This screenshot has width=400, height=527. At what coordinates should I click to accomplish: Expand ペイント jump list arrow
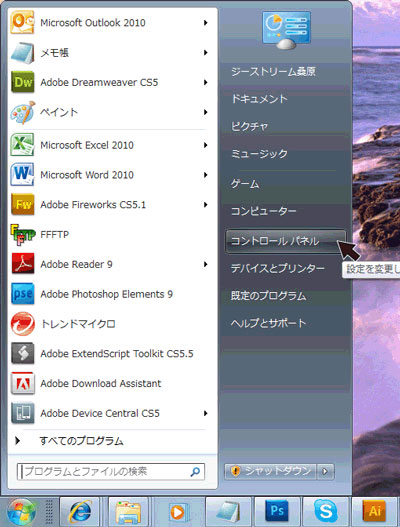(x=205, y=112)
